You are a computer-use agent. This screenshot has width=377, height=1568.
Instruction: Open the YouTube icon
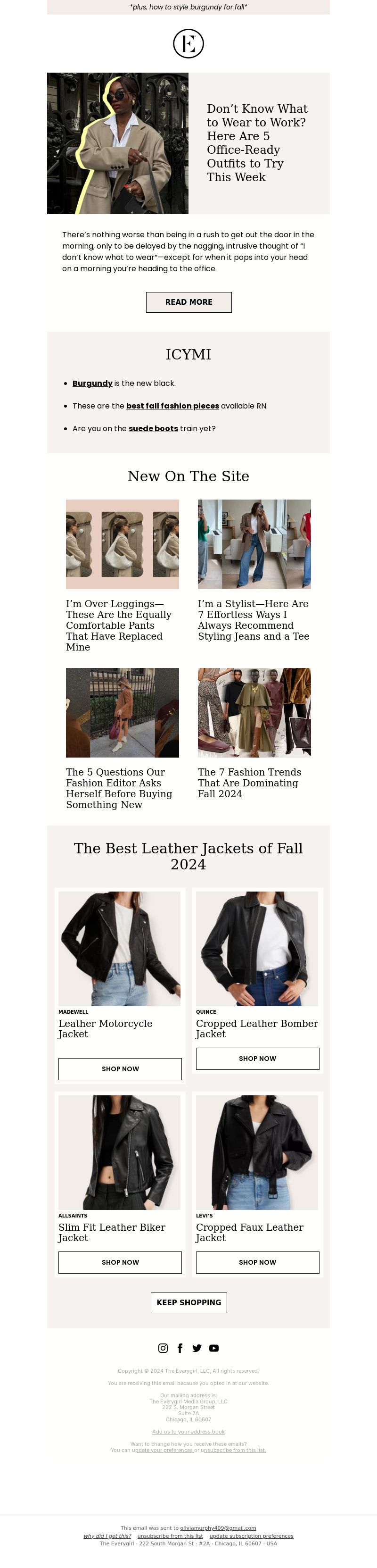[214, 1348]
